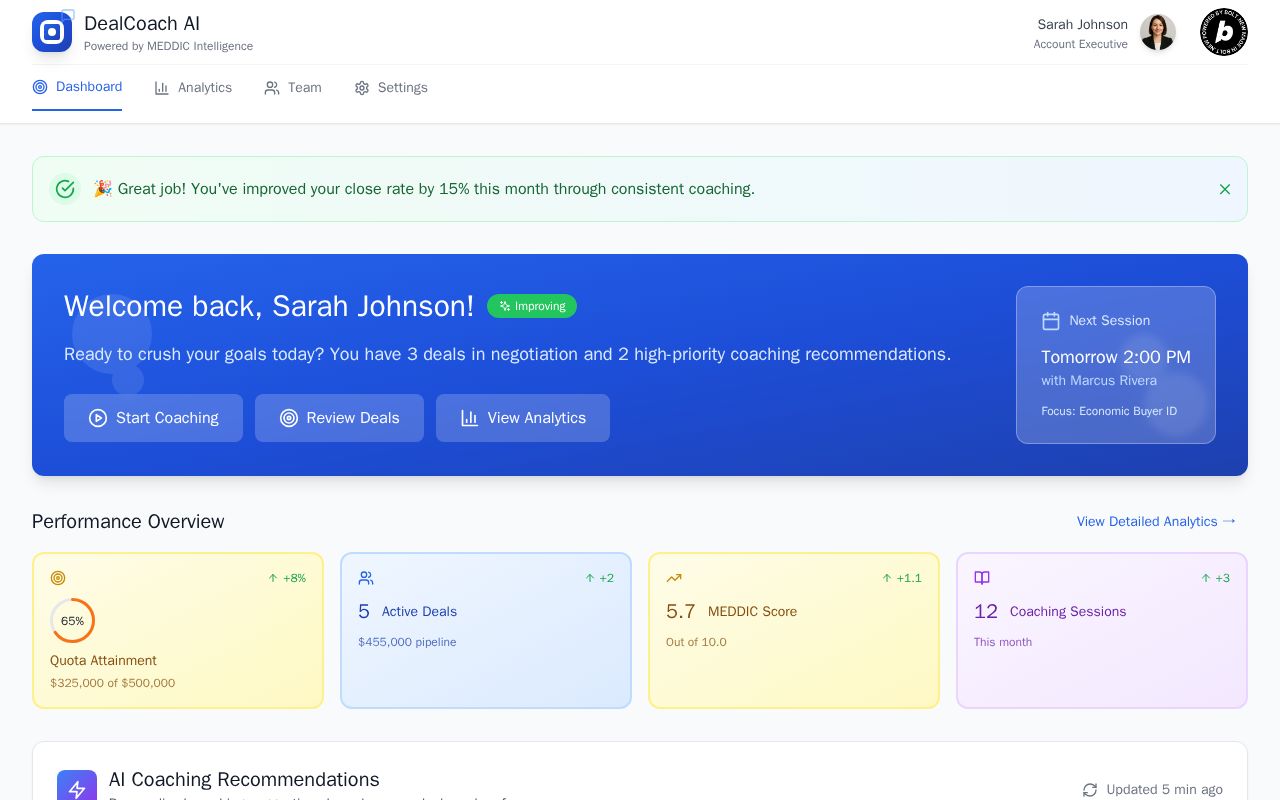
Task: Click '$455,000 pipeline' text
Action: coord(407,642)
